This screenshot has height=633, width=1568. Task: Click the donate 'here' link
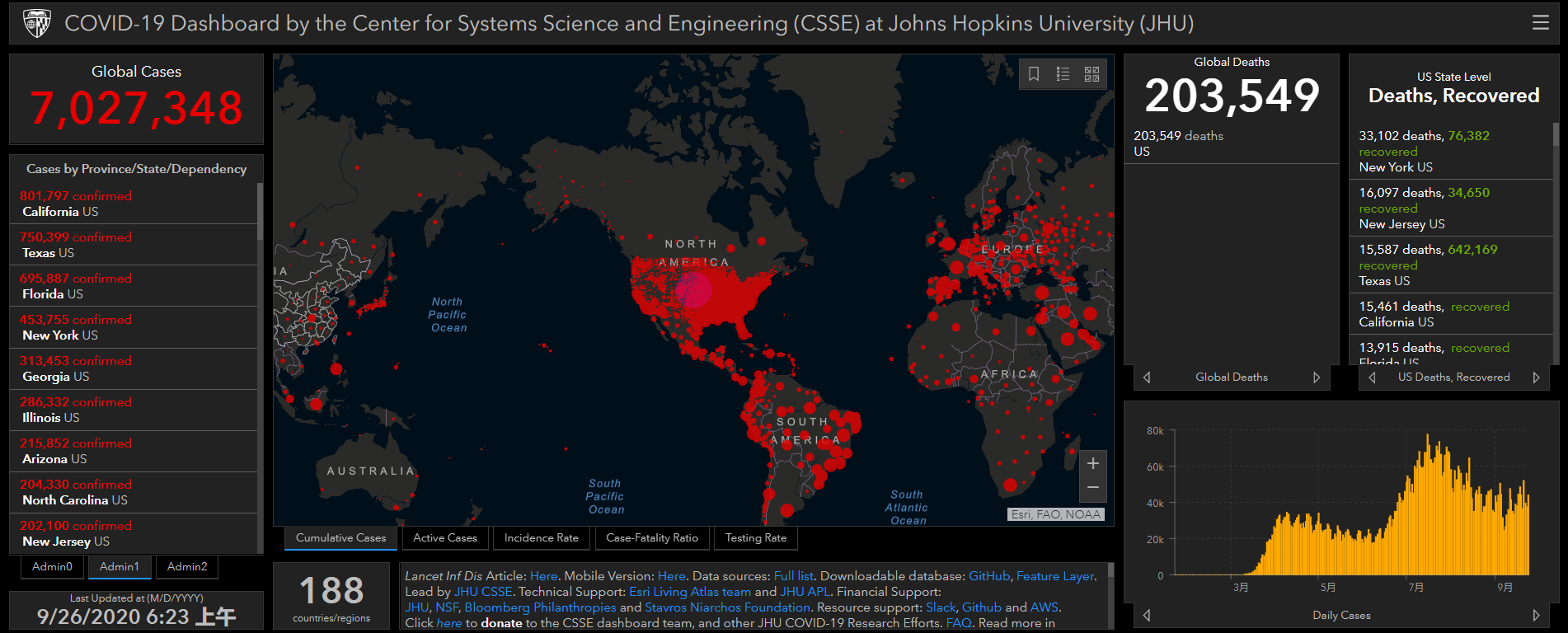[x=449, y=623]
